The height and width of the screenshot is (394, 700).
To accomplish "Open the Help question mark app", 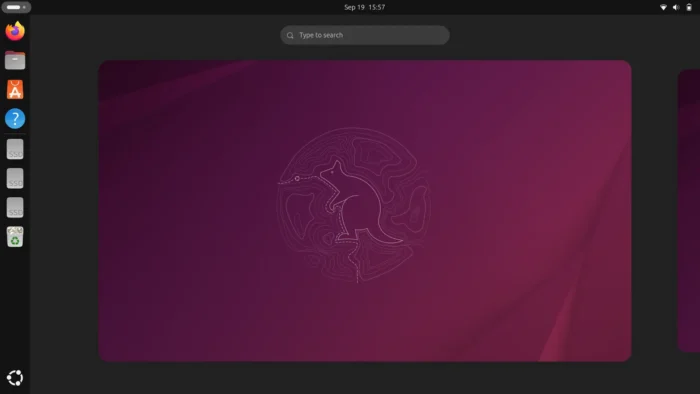I will [x=15, y=119].
